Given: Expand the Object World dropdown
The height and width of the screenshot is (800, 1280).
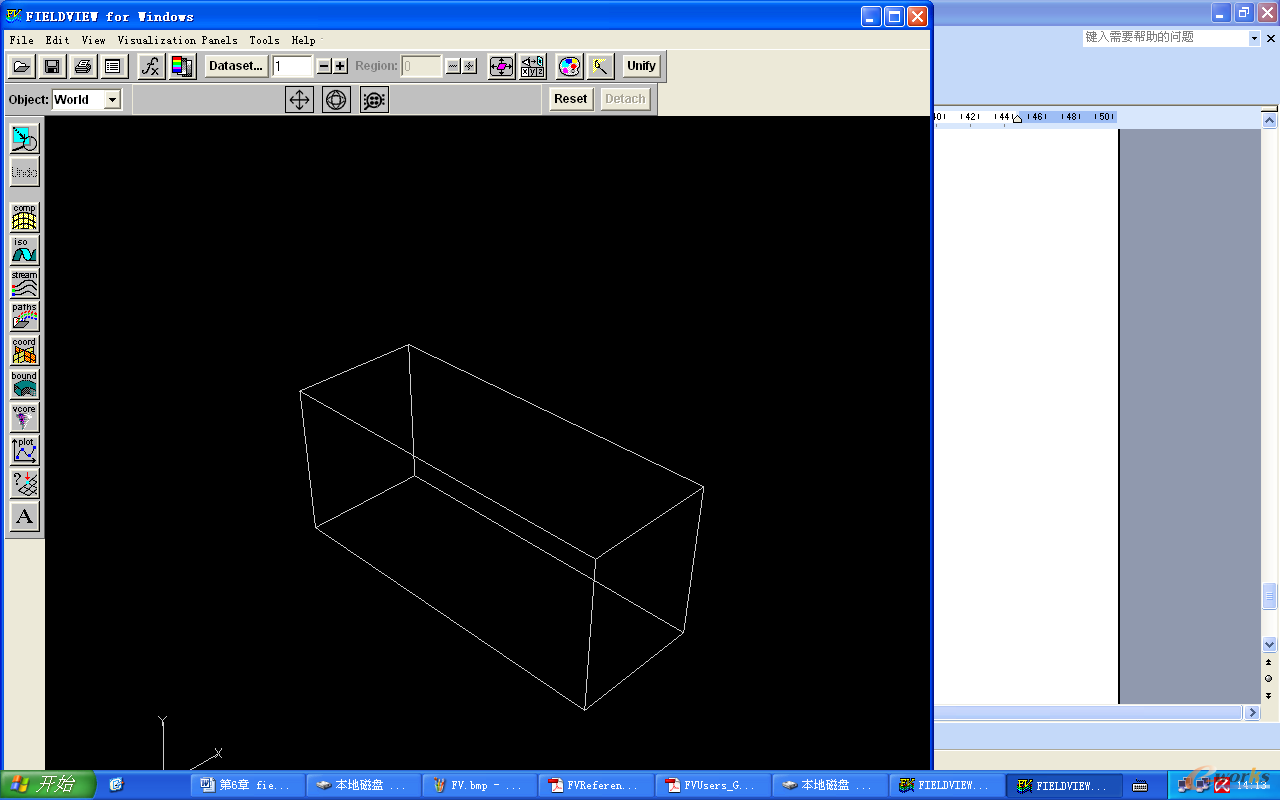Looking at the screenshot, I should click(x=112, y=99).
